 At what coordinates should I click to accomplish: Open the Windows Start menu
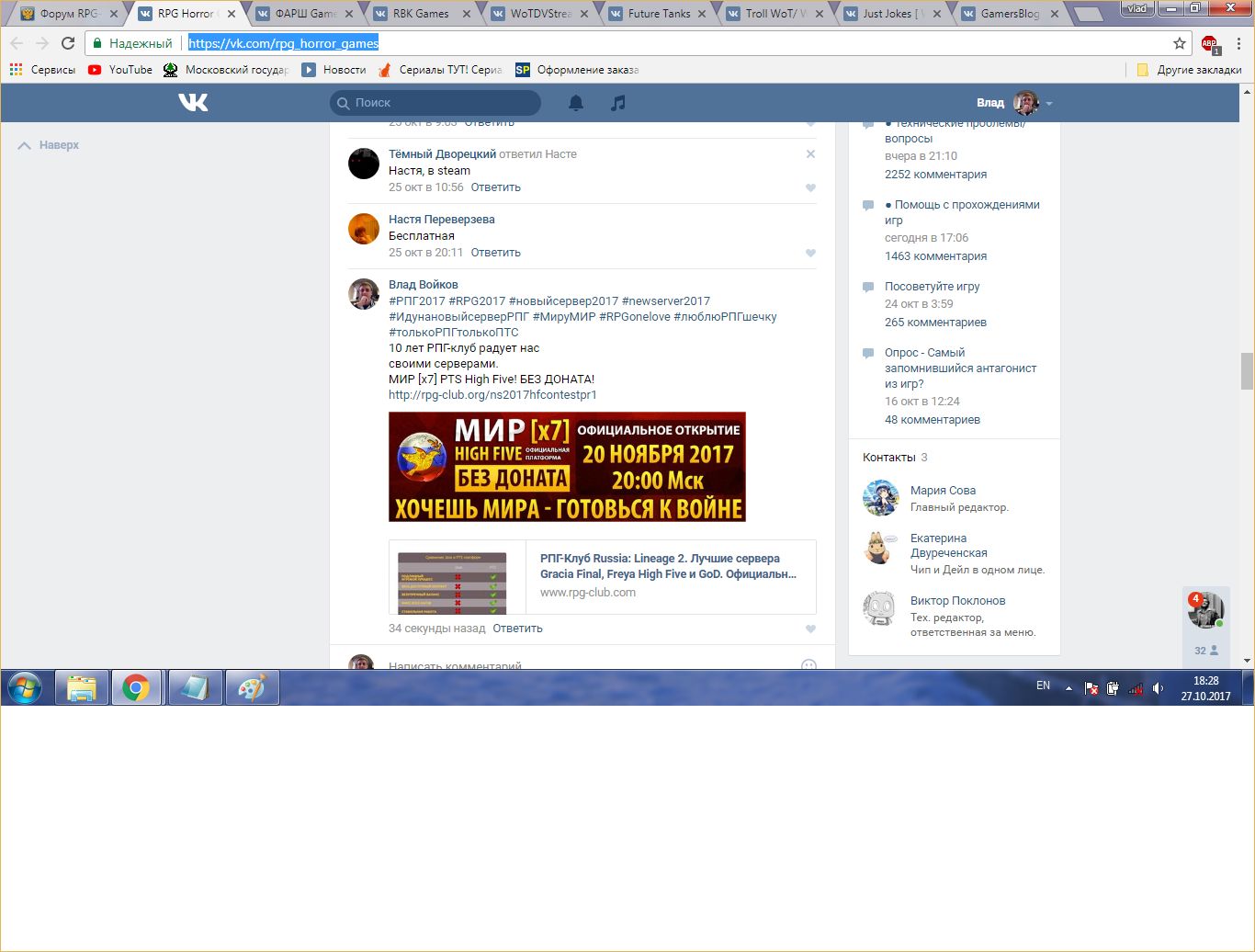25,688
